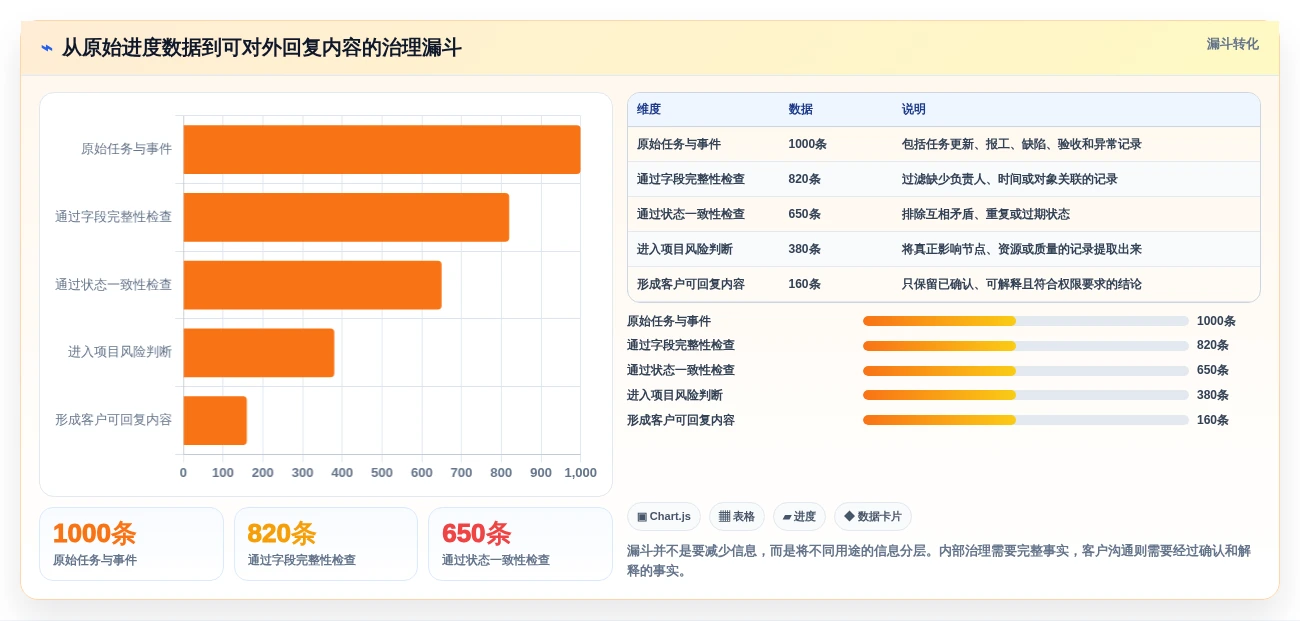Click description 只保留已确认、可解释且符合权限要求的结论
This screenshot has height=621, width=1300.
(x=1021, y=284)
